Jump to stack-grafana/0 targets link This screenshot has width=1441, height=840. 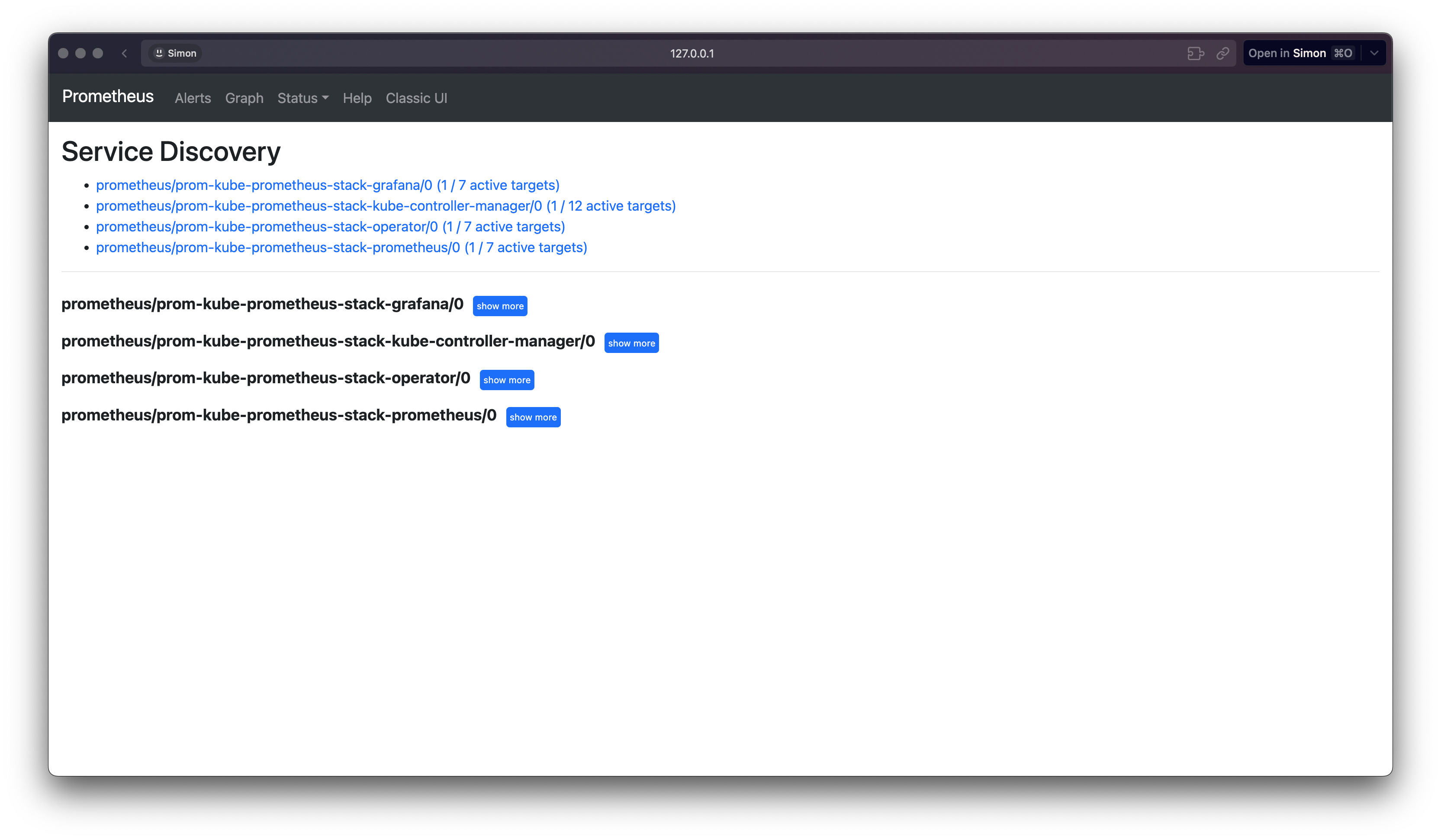(x=328, y=185)
